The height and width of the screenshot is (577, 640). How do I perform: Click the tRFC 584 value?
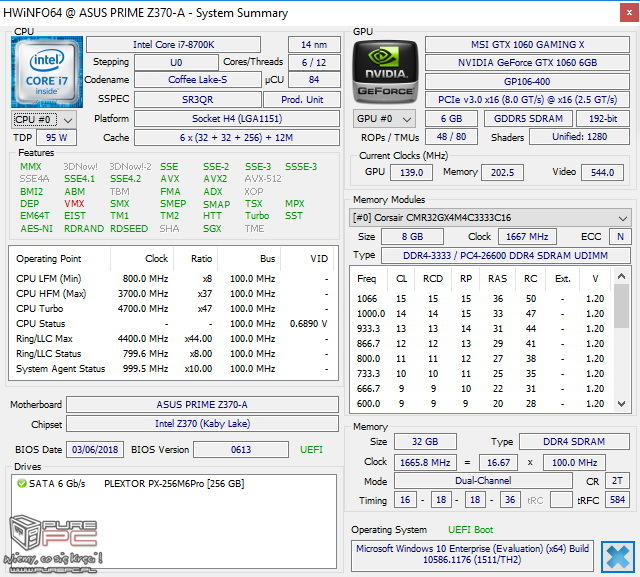tap(617, 499)
